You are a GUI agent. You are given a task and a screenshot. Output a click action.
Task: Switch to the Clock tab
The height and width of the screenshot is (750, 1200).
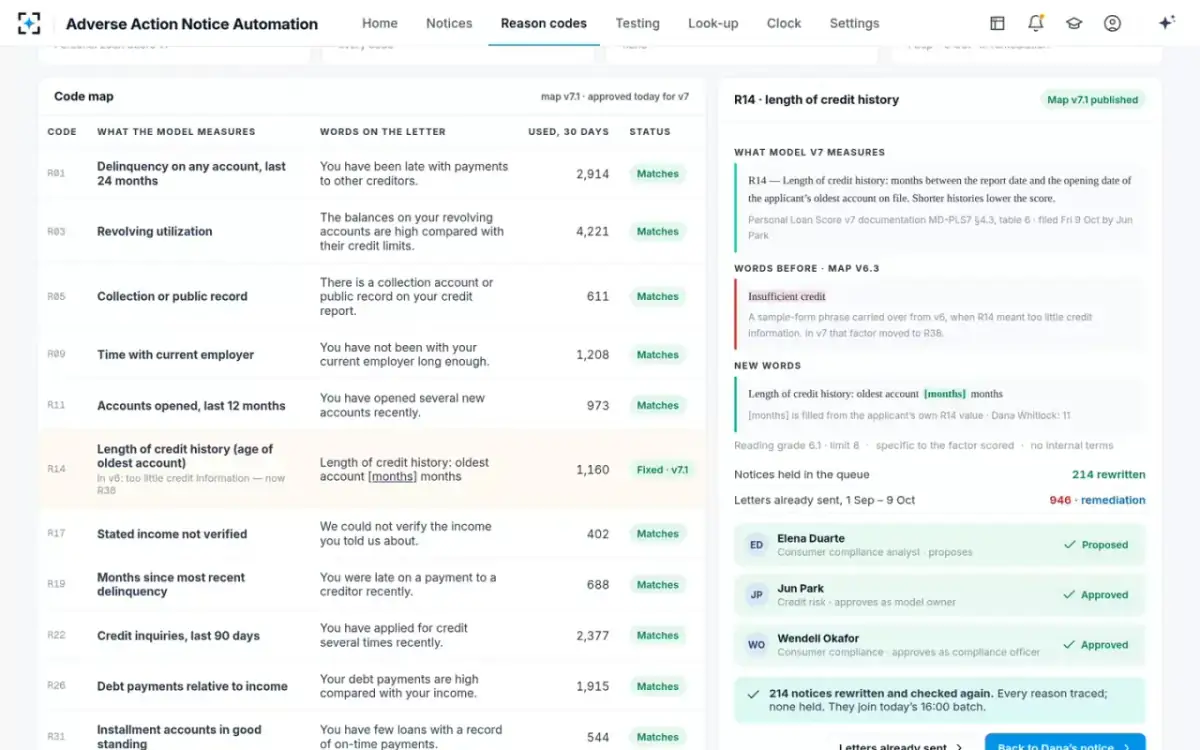pos(784,23)
